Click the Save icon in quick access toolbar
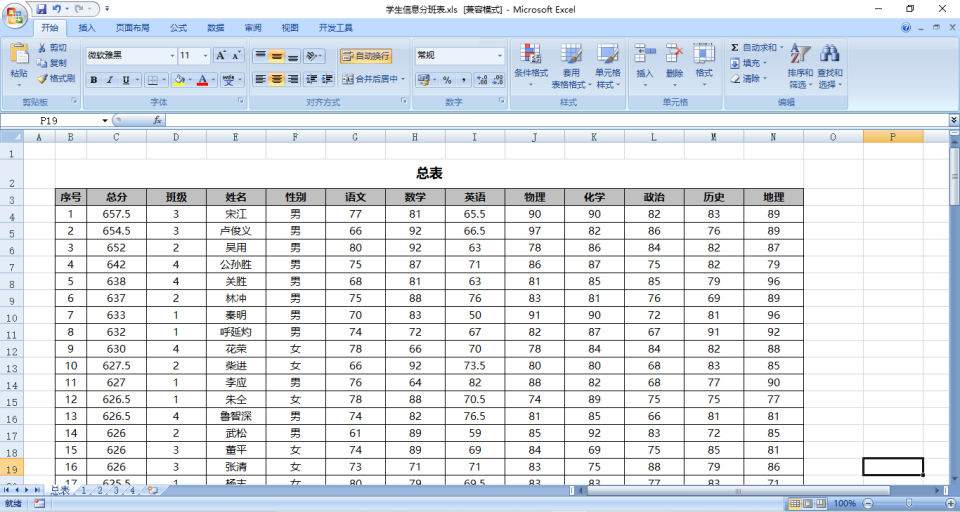960x512 pixels. pos(41,9)
